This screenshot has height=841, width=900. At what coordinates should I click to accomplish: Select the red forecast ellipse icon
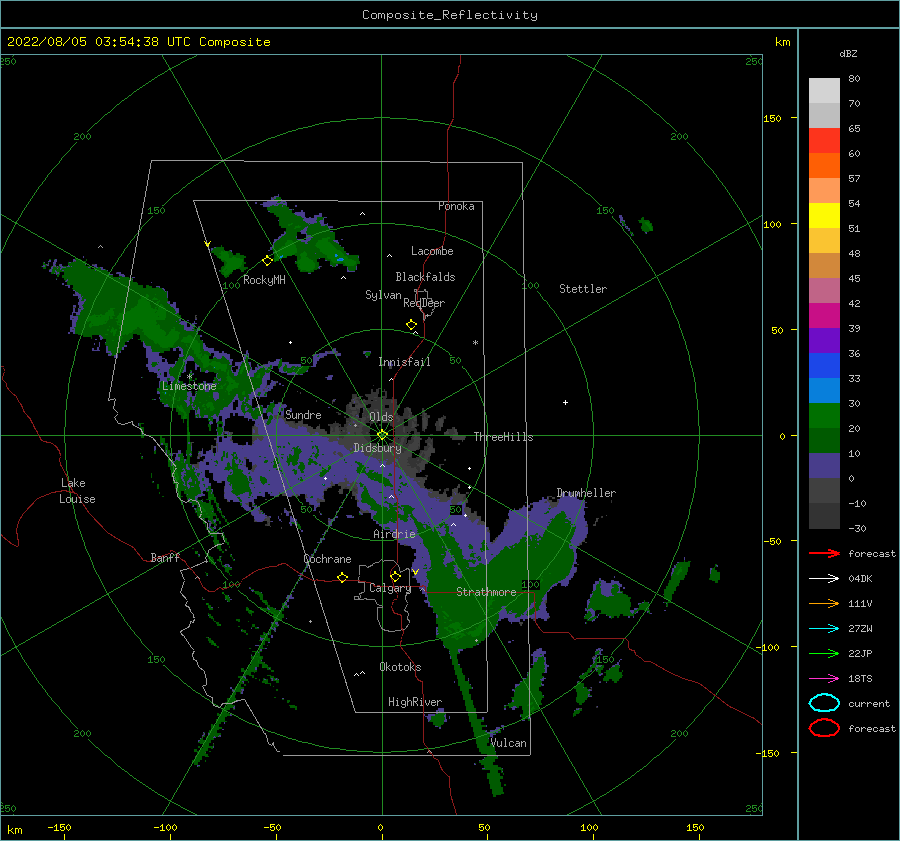click(x=824, y=728)
